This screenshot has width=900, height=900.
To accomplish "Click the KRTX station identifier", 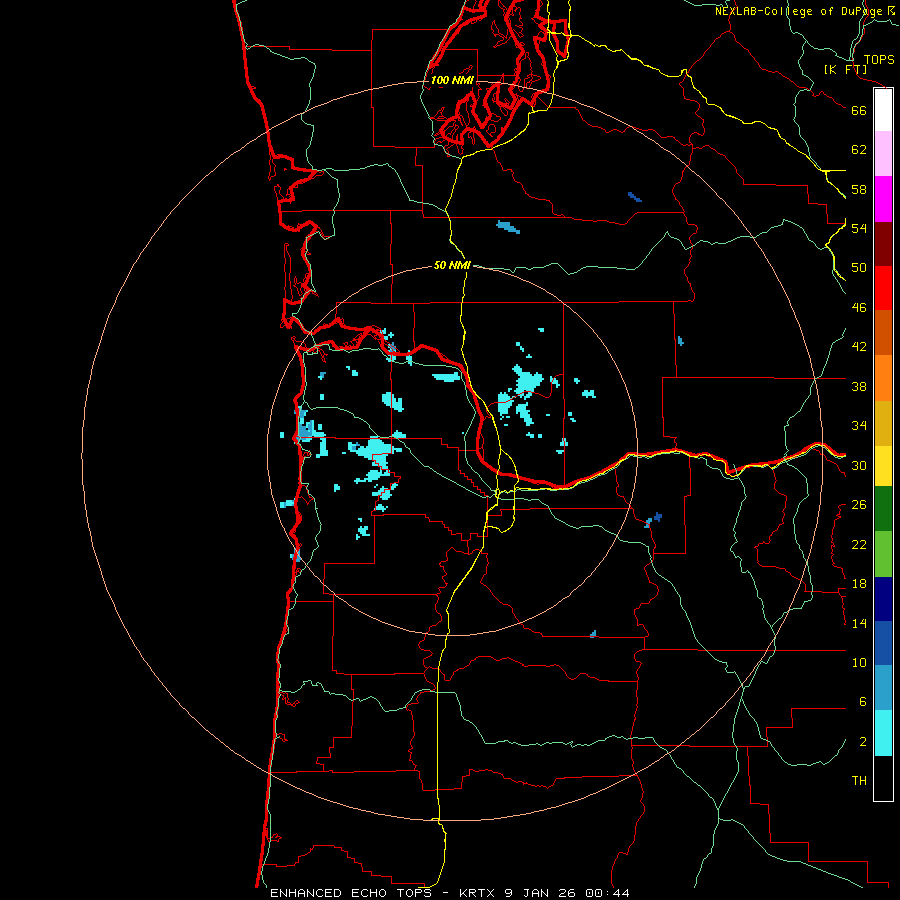I will [479, 893].
